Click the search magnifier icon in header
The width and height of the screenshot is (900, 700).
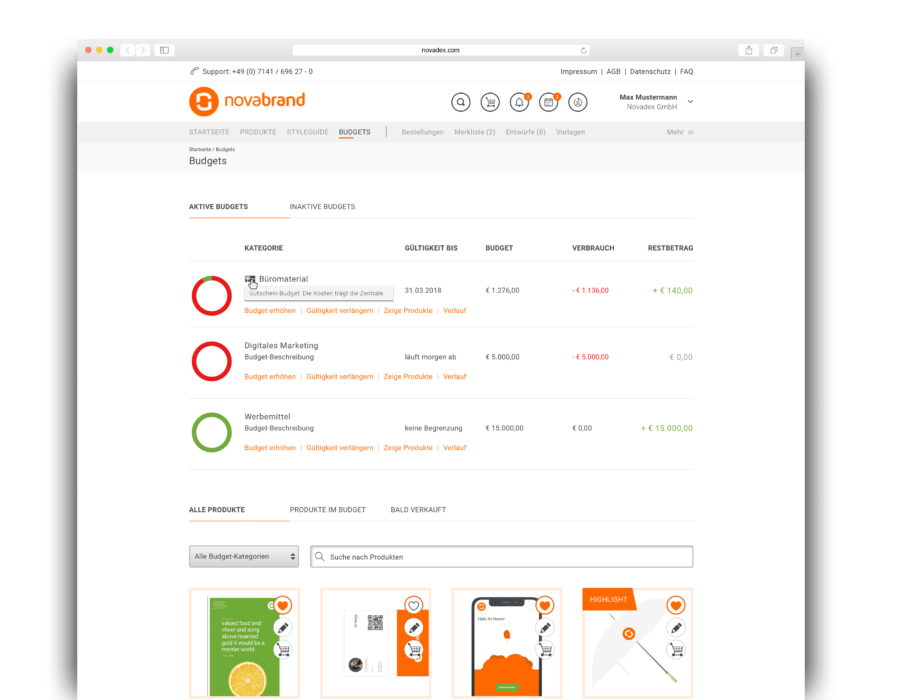[x=461, y=102]
